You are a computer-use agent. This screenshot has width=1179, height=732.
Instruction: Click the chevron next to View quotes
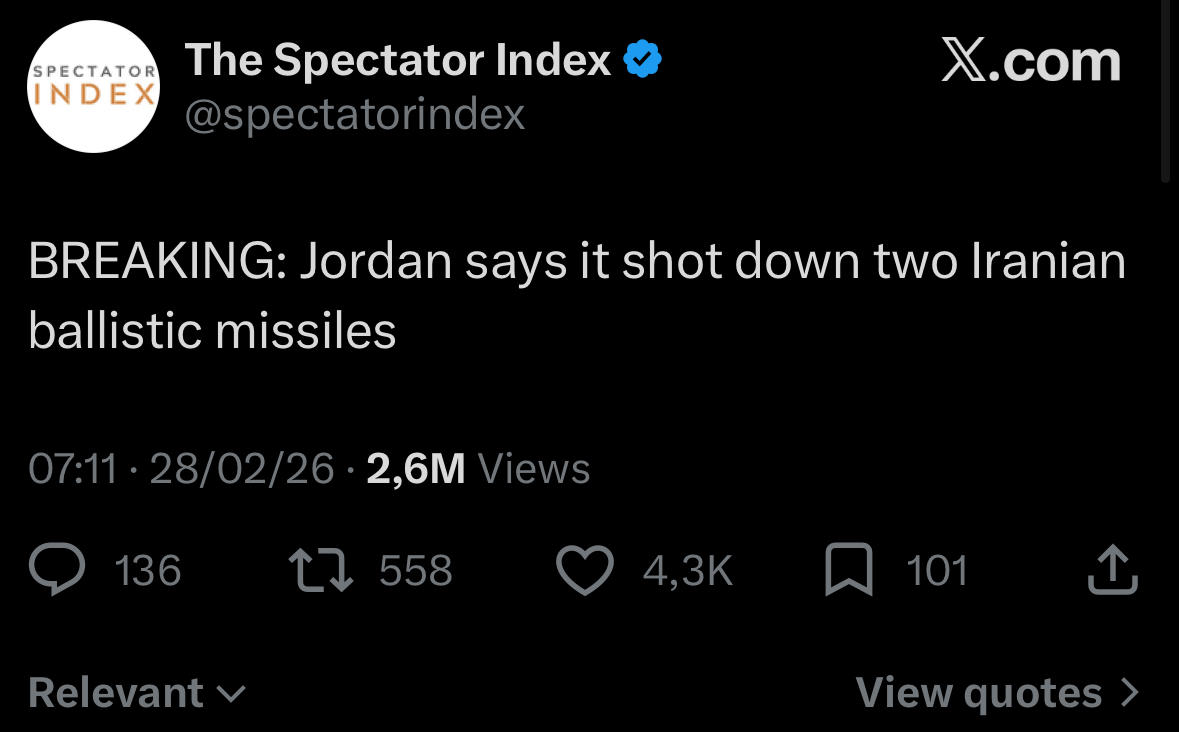(1129, 692)
